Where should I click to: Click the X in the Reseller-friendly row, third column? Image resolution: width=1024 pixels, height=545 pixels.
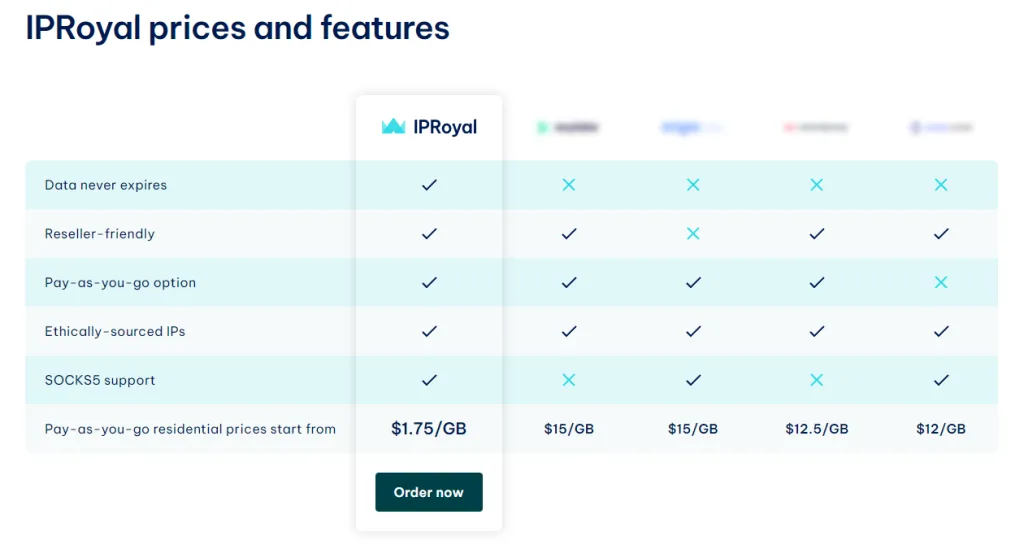point(693,234)
